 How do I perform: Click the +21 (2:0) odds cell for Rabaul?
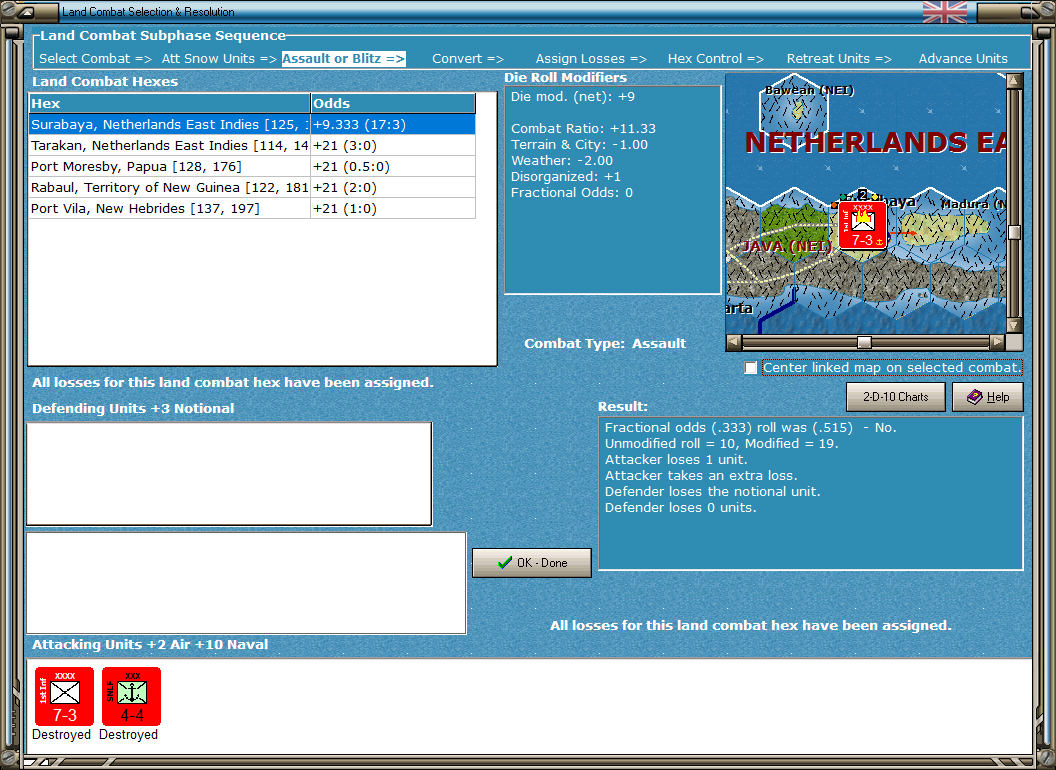click(x=393, y=187)
